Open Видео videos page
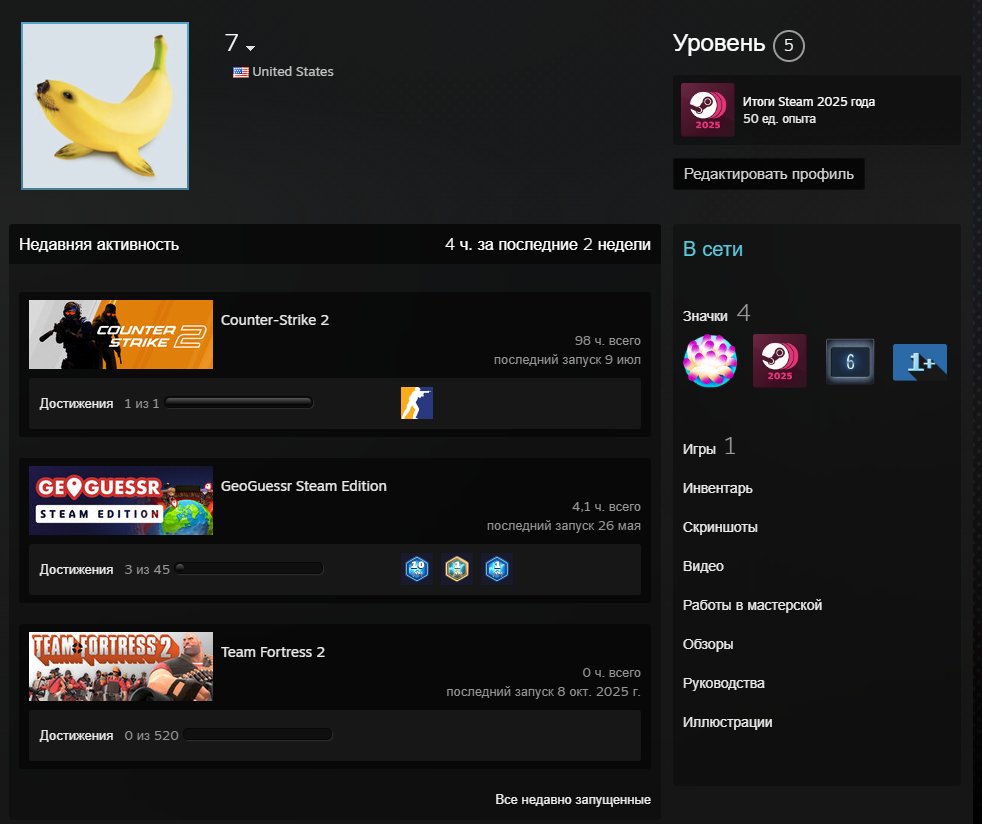This screenshot has width=982, height=824. pos(703,566)
